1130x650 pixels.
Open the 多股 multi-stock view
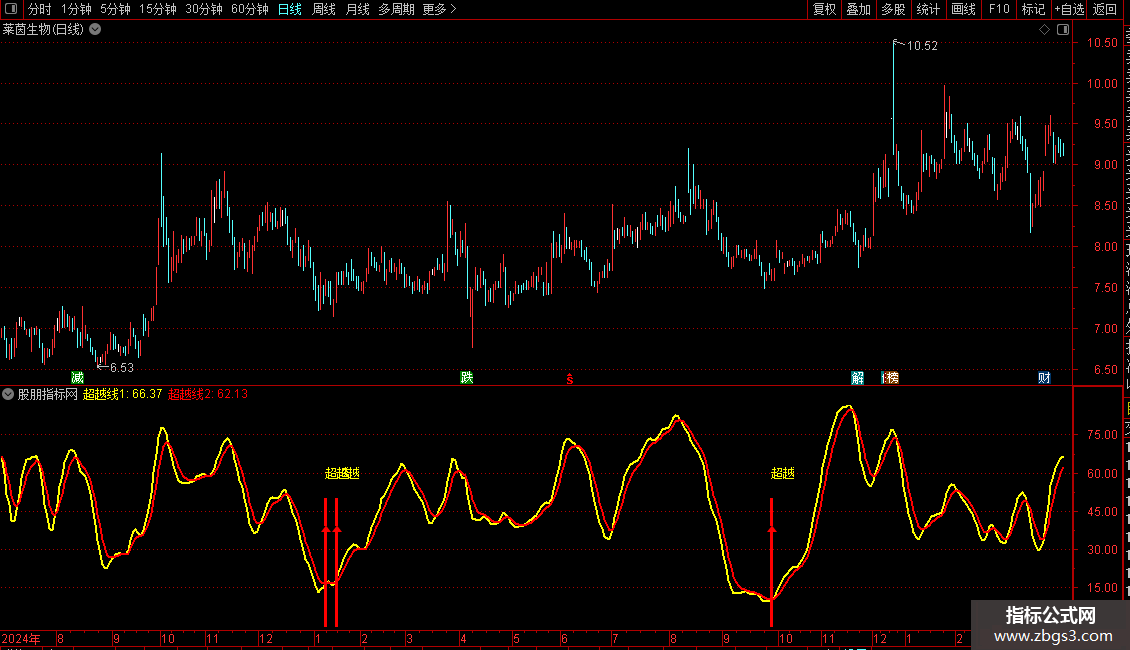pos(894,9)
